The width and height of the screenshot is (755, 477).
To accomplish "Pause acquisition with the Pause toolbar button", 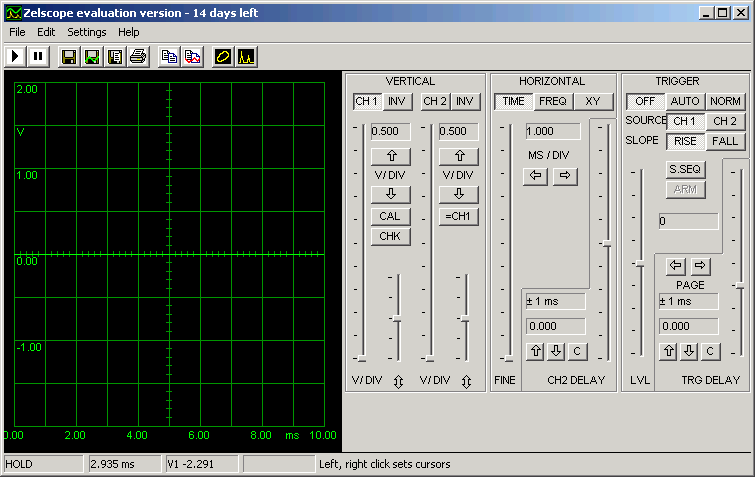I will [38, 57].
